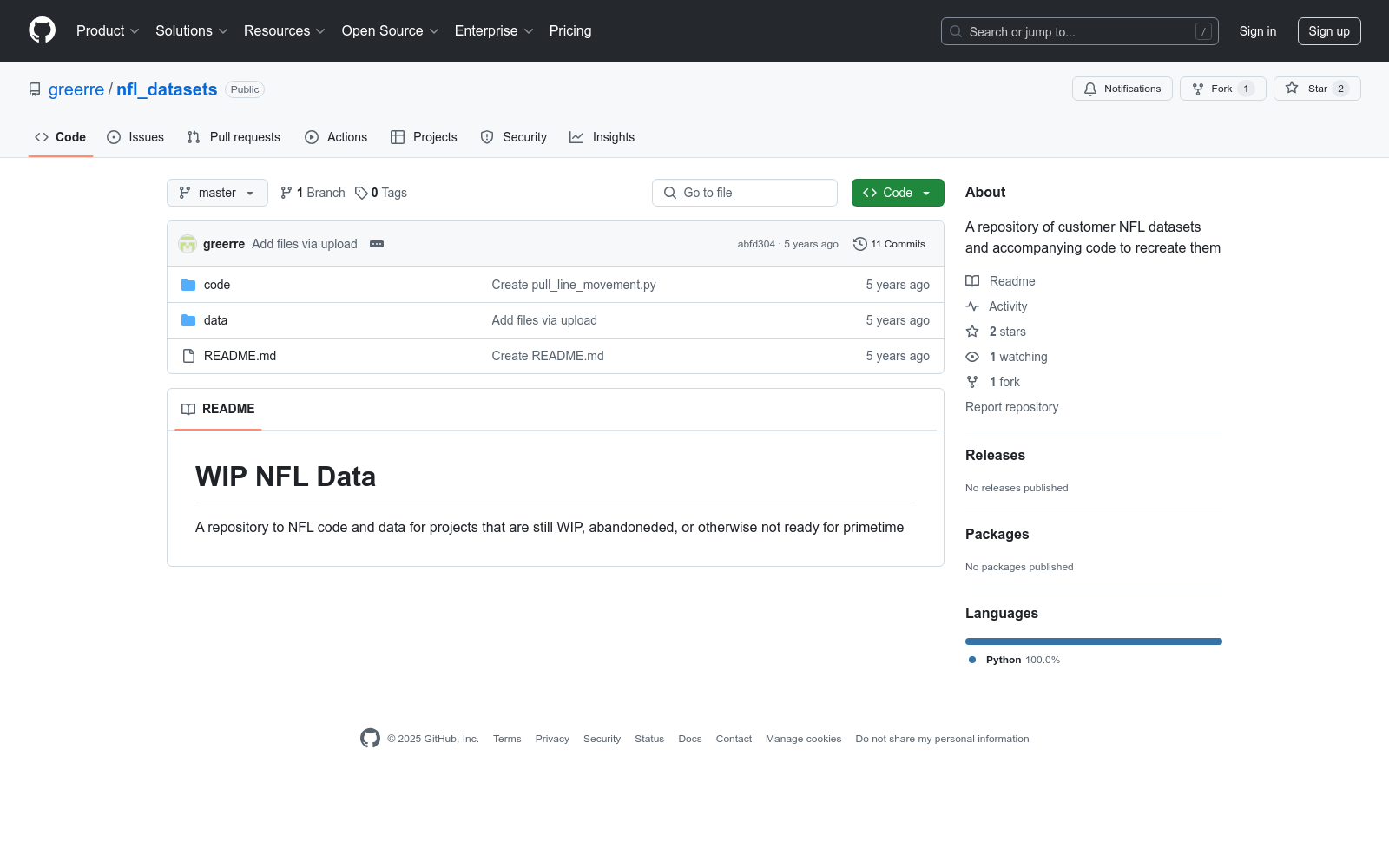The width and height of the screenshot is (1389, 868).
Task: Click the magnifier icon in the header search
Action: [956, 31]
